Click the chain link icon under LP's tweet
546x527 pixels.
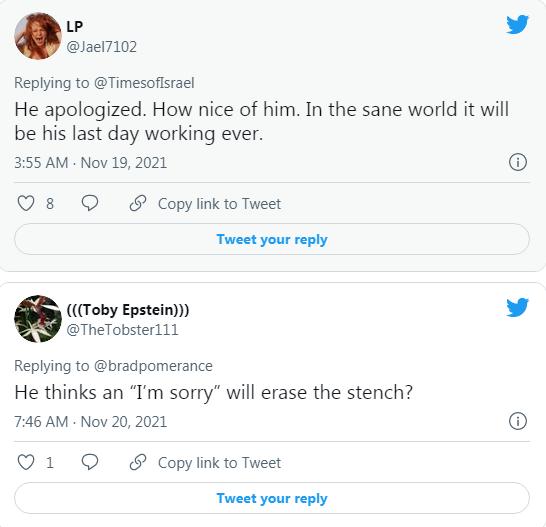click(138, 203)
